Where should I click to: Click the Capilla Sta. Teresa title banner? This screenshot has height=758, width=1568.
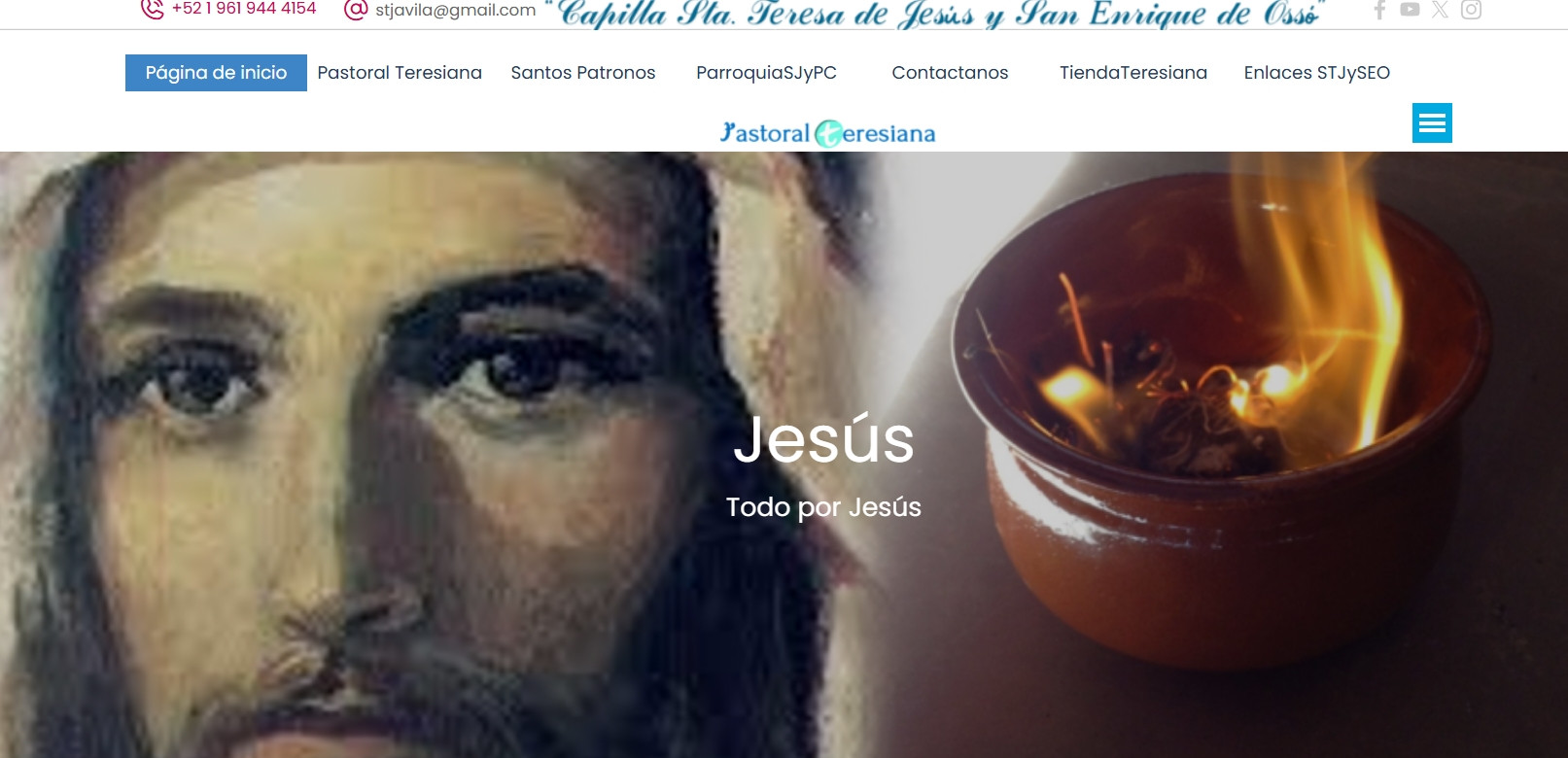(x=935, y=14)
